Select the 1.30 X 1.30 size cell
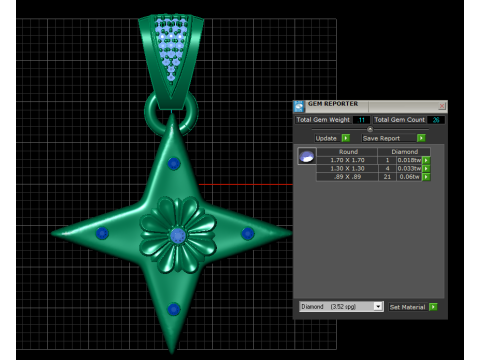This screenshot has width=480, height=360. [x=347, y=169]
